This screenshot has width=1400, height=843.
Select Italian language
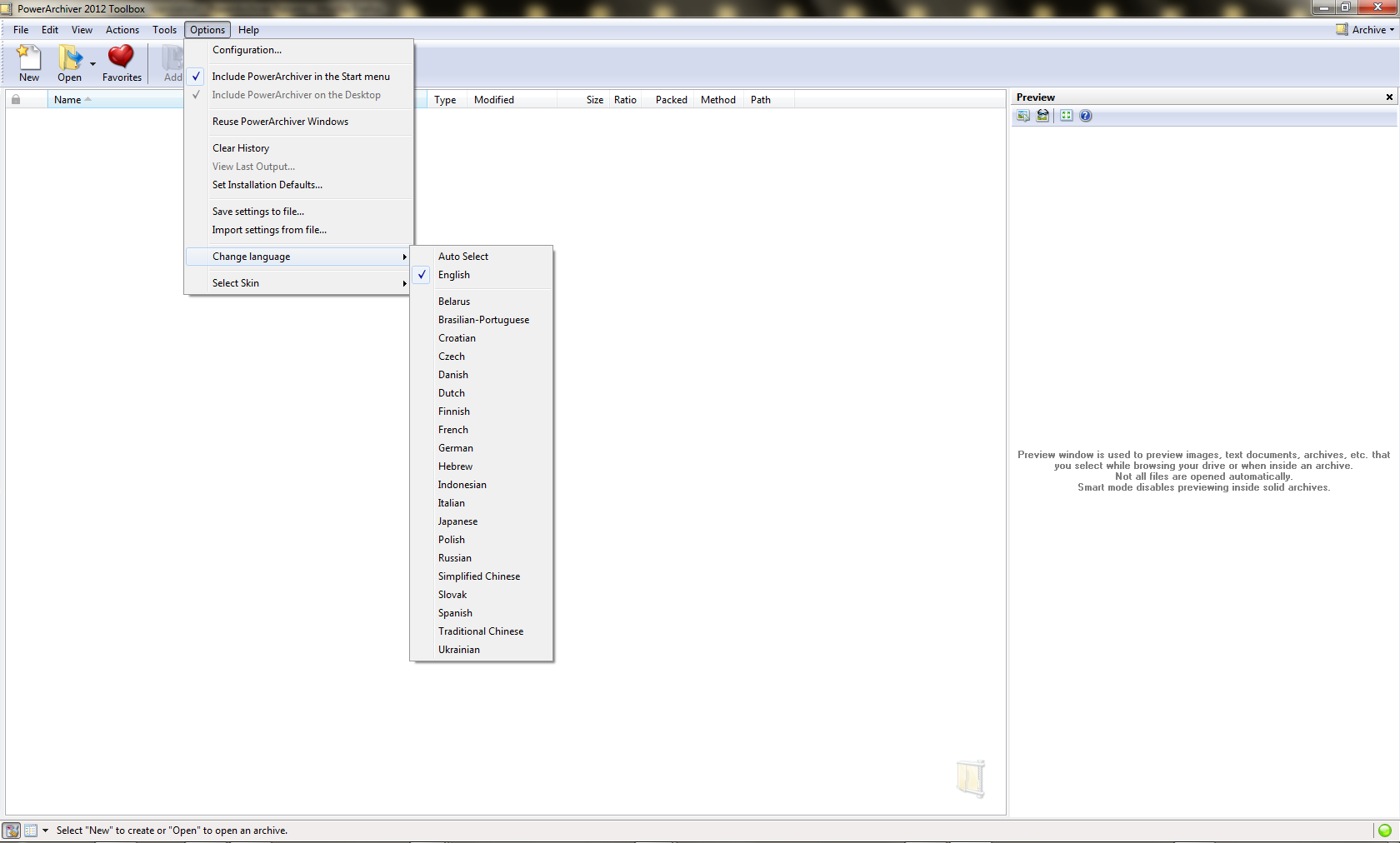coord(482,503)
